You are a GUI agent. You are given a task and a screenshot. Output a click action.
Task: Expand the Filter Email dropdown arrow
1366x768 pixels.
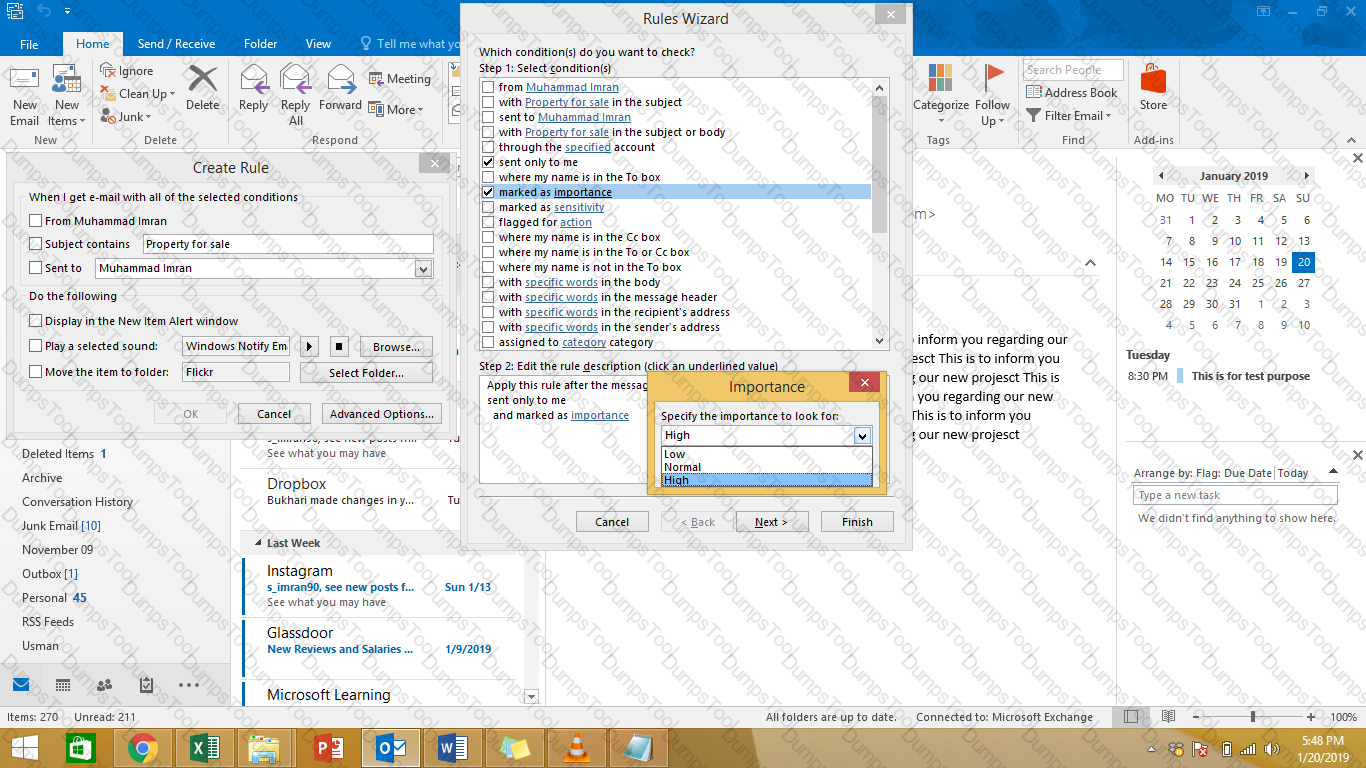point(1108,116)
